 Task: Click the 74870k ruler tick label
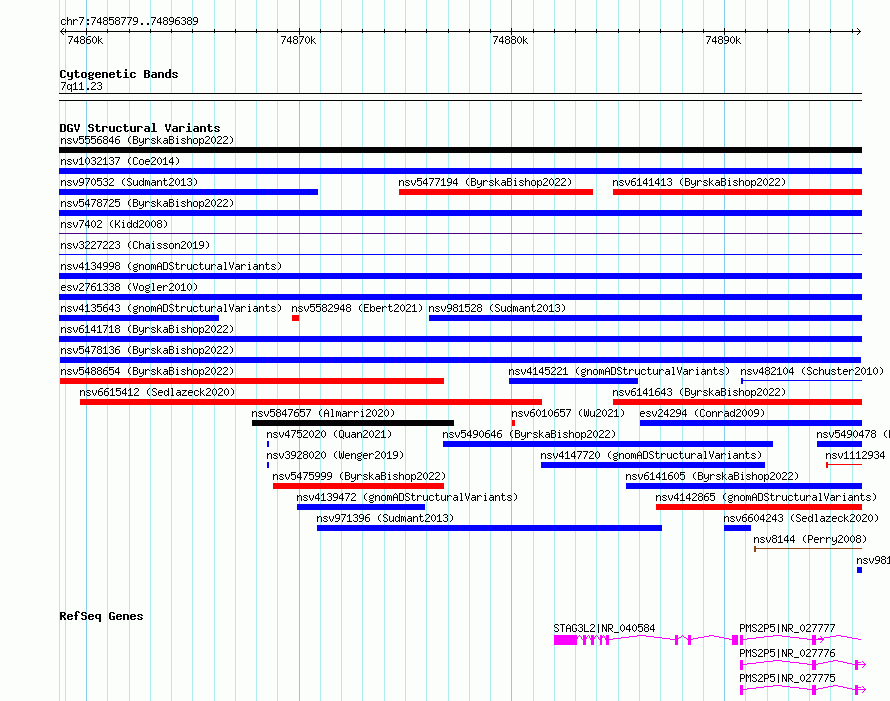[299, 40]
